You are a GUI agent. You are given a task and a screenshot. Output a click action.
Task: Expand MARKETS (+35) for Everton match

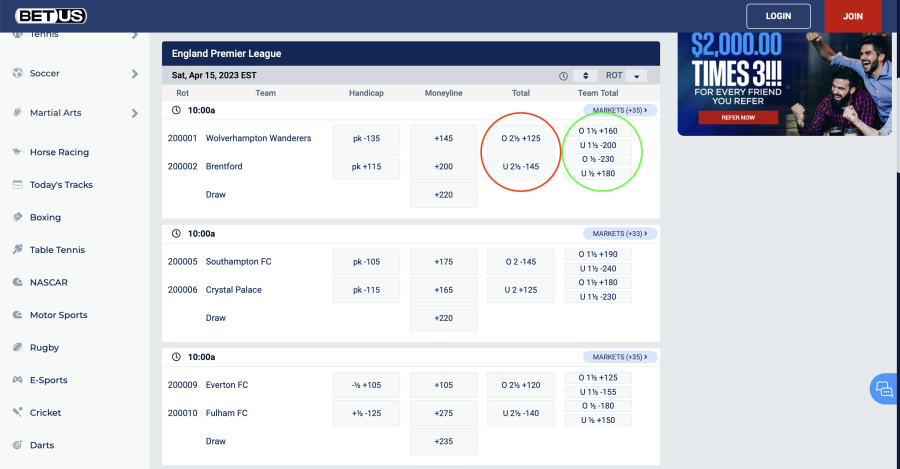tap(620, 357)
